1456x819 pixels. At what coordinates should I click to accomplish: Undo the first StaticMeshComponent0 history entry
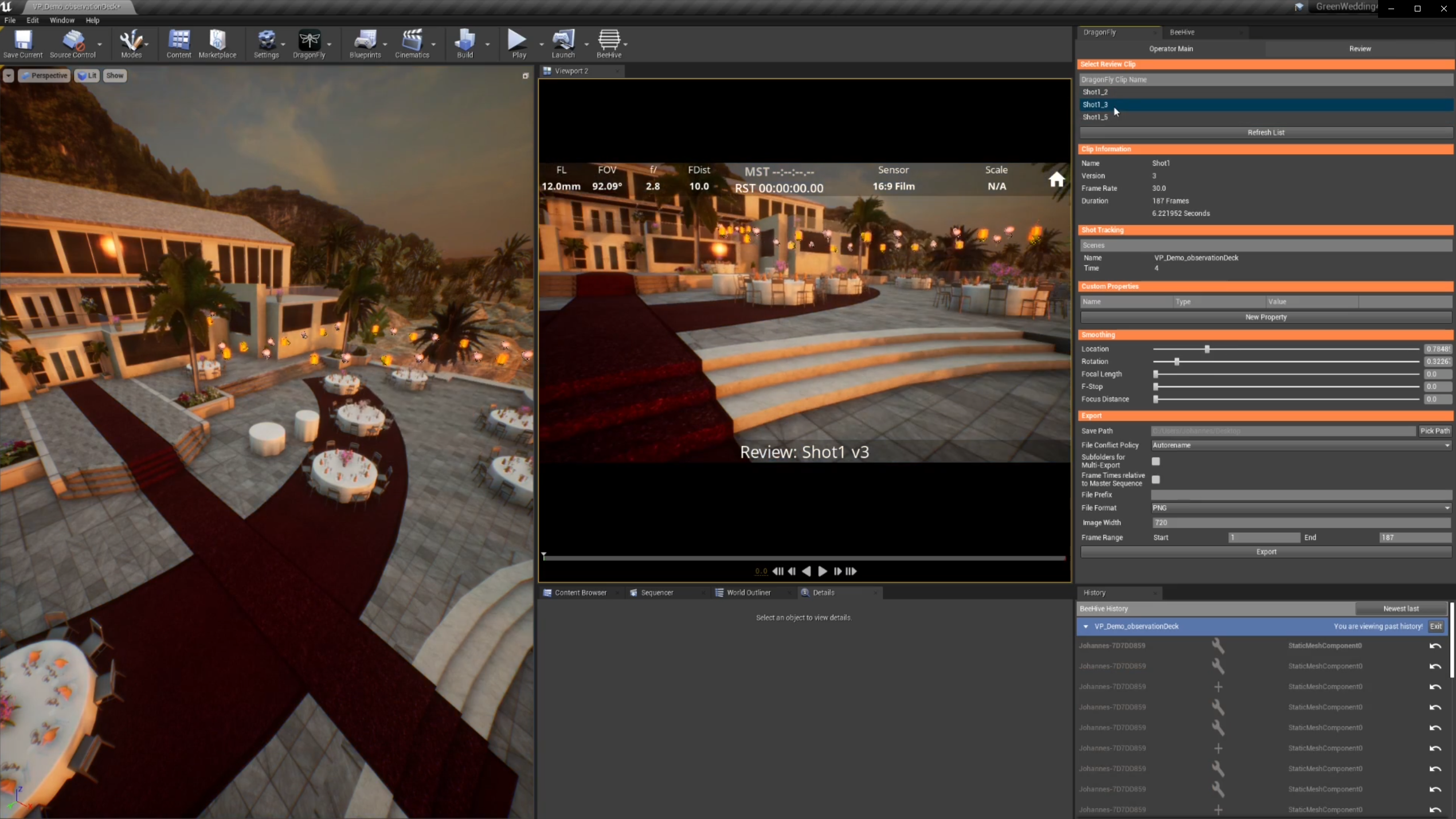pyautogui.click(x=1435, y=646)
